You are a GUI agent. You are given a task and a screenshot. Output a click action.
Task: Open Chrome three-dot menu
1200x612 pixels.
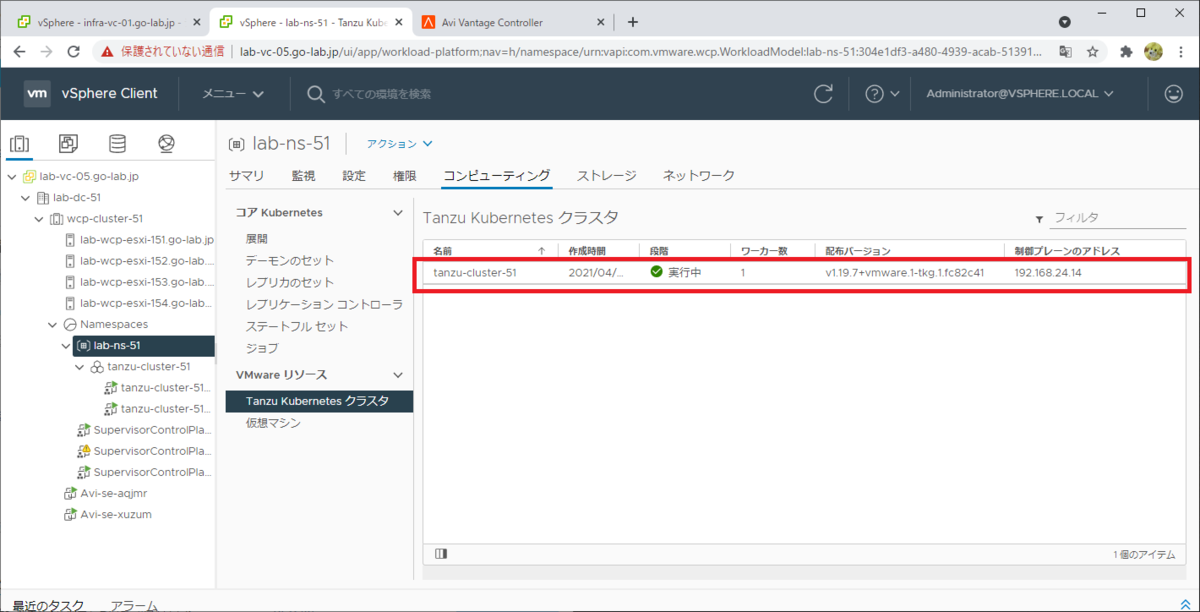pos(1181,51)
